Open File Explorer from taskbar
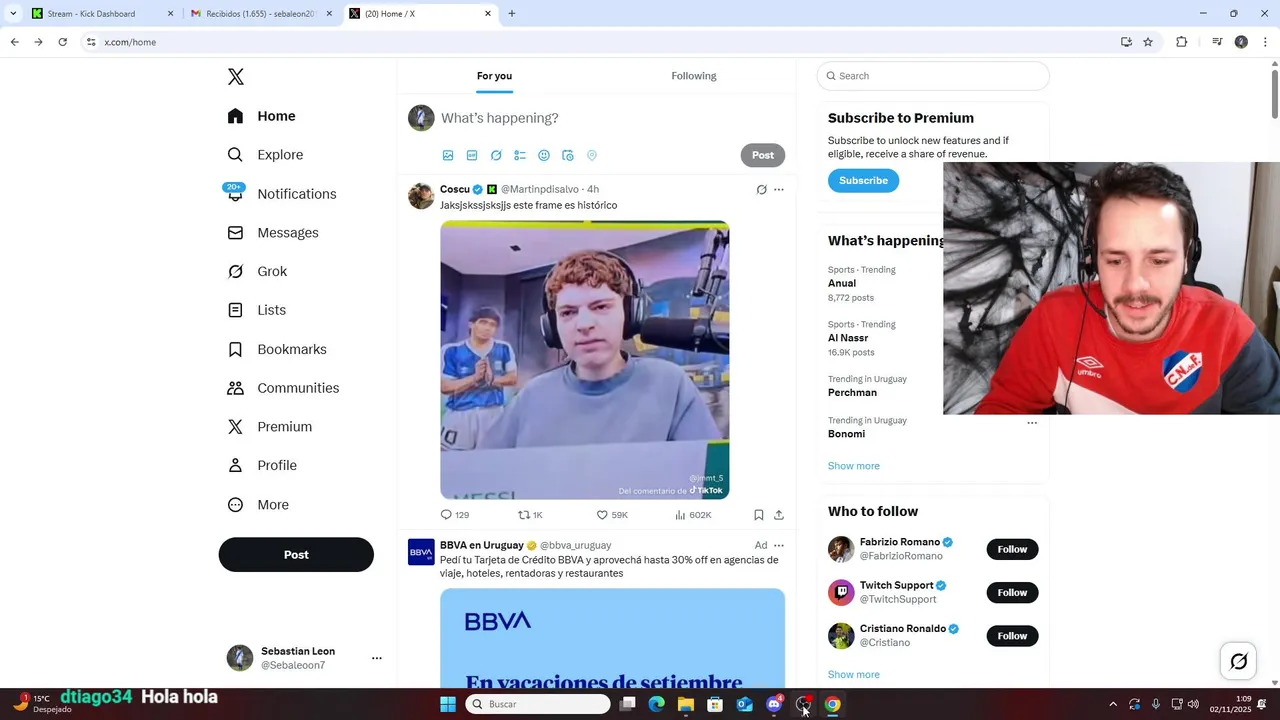The width and height of the screenshot is (1280, 720). 686,704
